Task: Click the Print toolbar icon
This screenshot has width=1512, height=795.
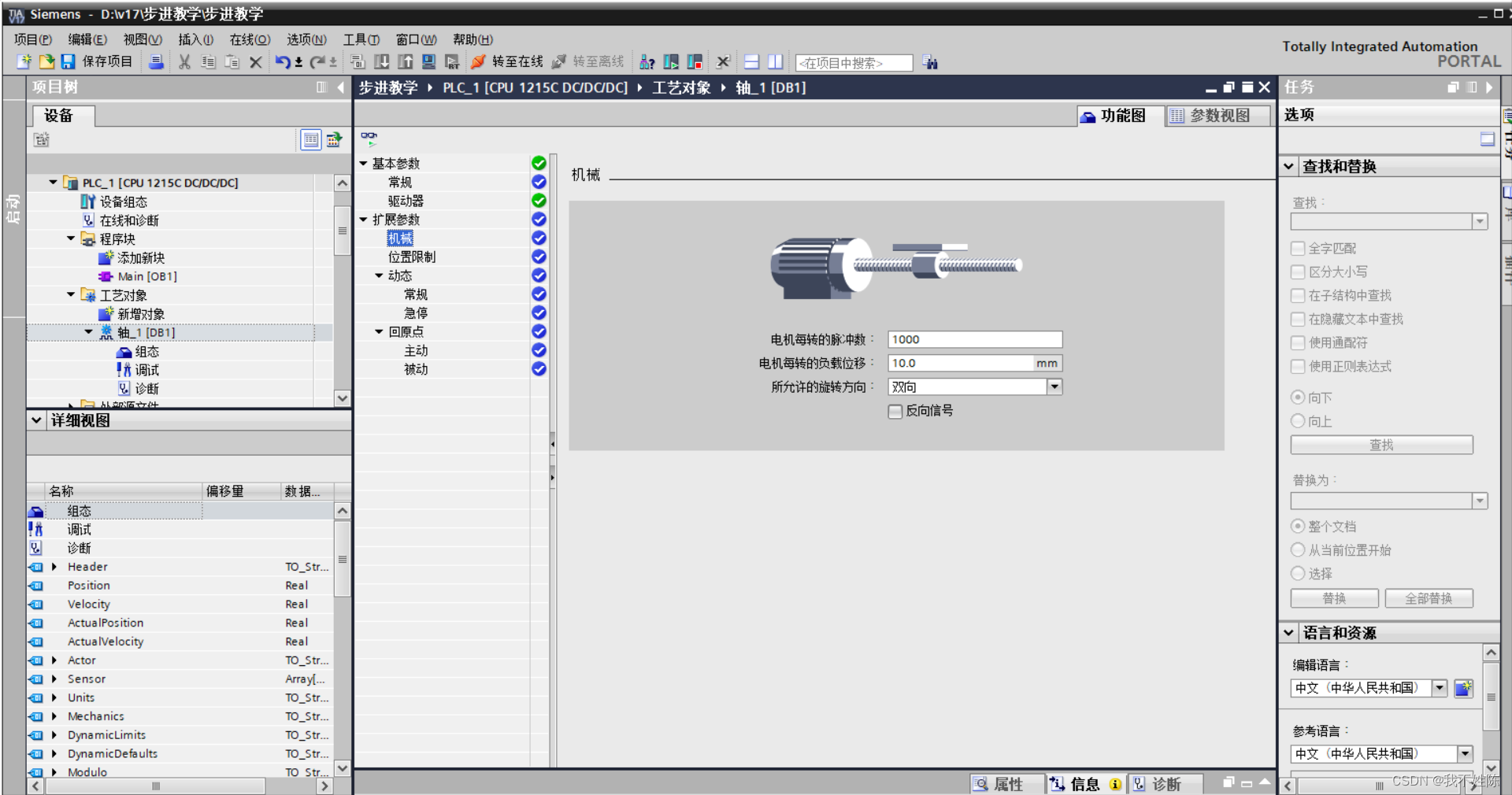Action: [x=156, y=62]
